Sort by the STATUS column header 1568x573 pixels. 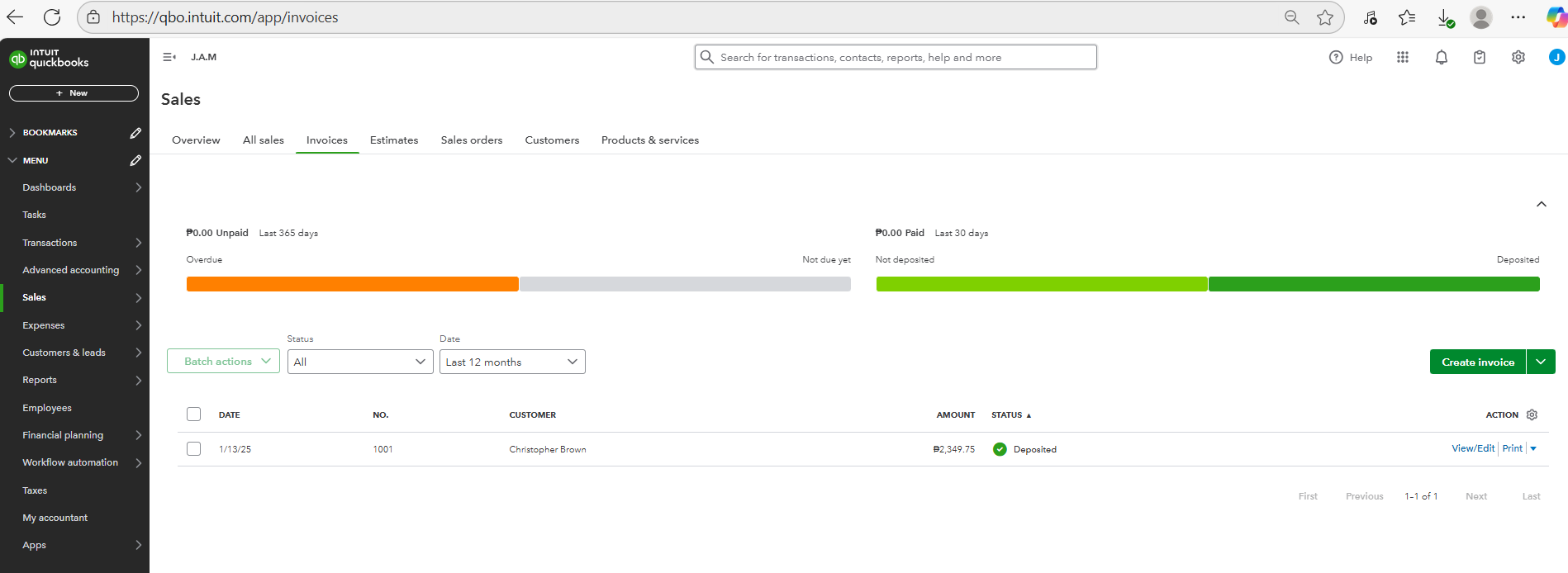point(1011,414)
